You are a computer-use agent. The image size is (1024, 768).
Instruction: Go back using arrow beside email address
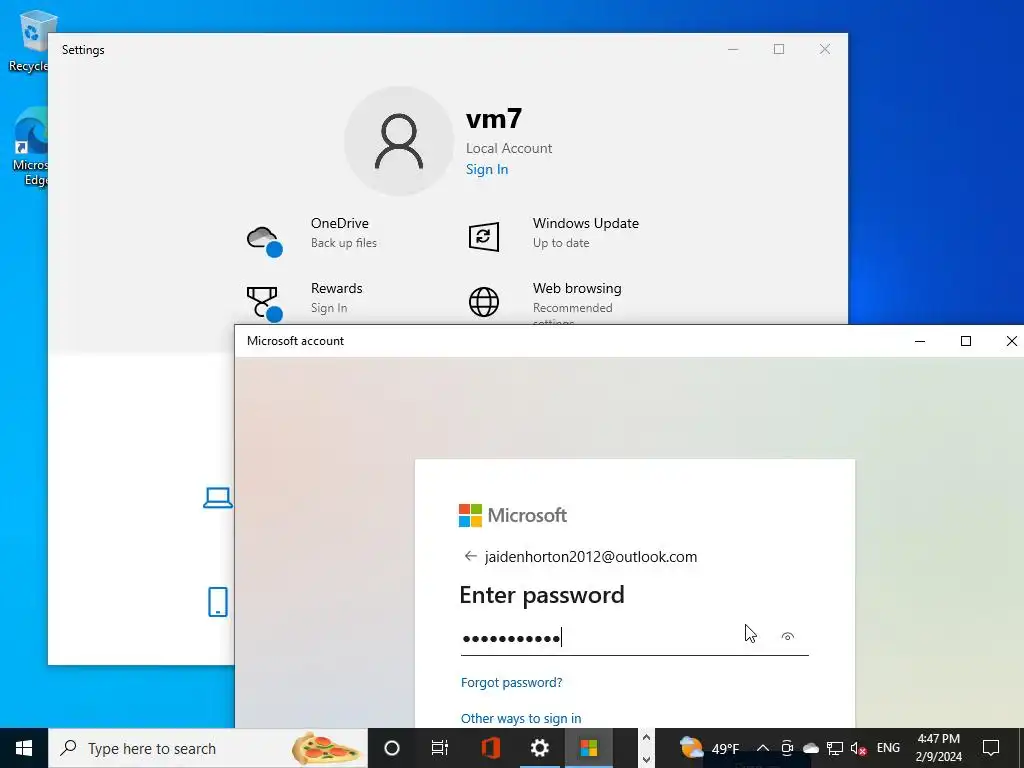pyautogui.click(x=470, y=556)
